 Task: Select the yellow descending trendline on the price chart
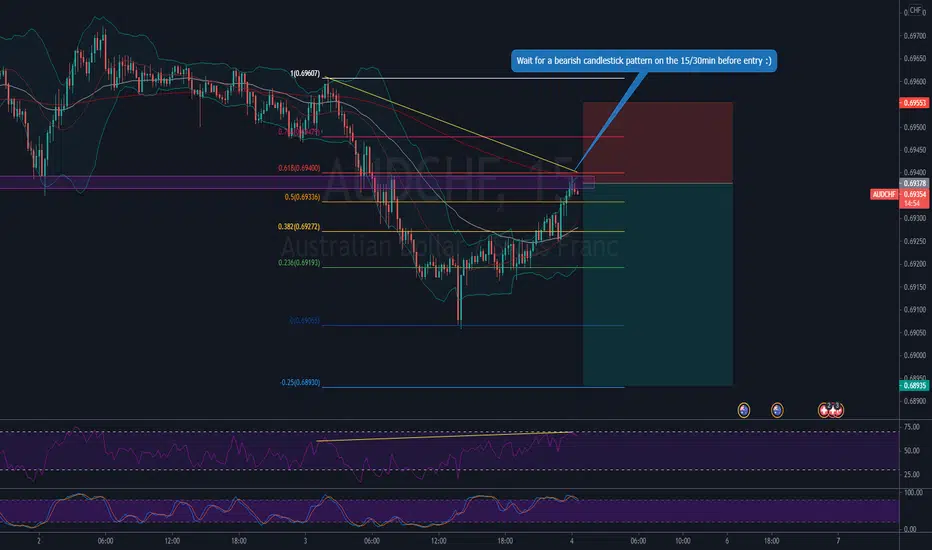(452, 125)
